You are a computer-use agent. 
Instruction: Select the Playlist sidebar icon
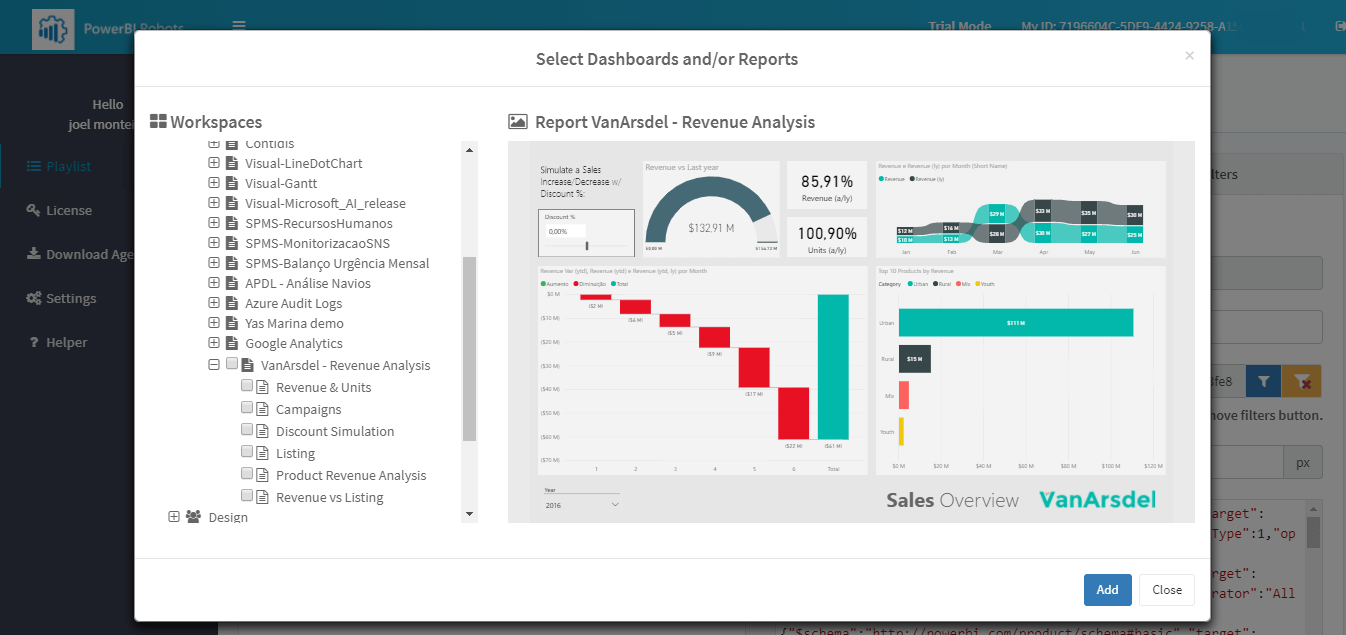pos(34,165)
